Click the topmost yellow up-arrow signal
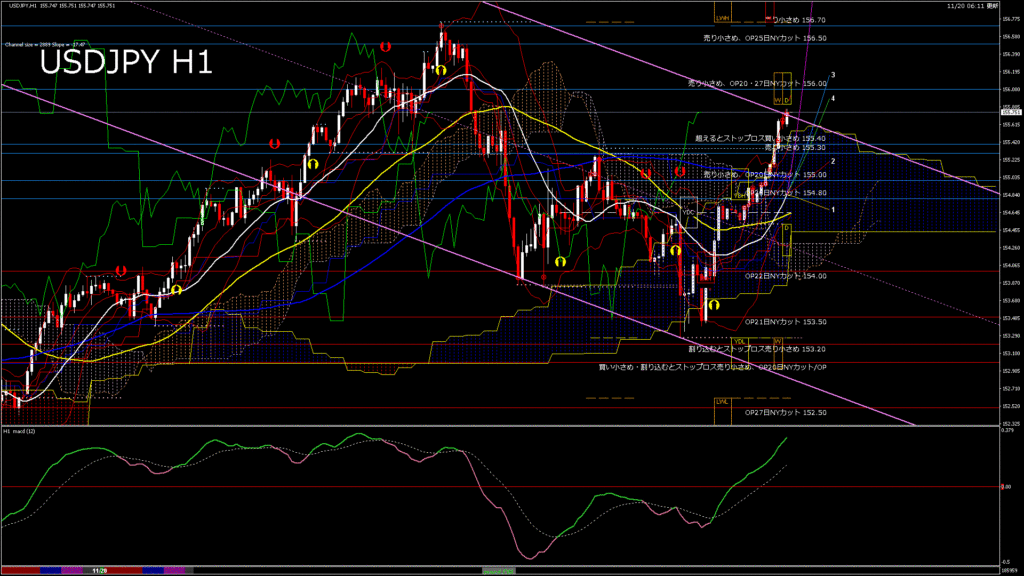Viewport: 1024px width, 576px height. [441, 70]
